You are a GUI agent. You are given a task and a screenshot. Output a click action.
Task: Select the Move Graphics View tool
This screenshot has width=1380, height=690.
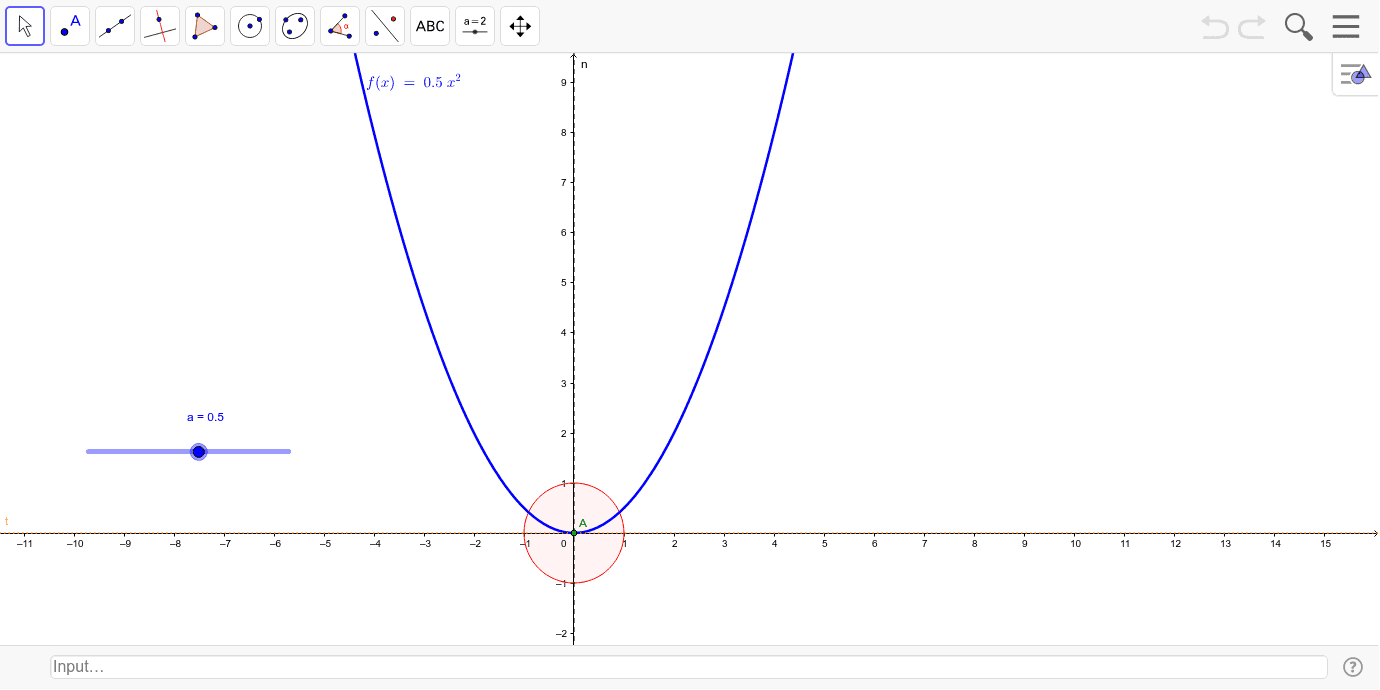[x=520, y=26]
